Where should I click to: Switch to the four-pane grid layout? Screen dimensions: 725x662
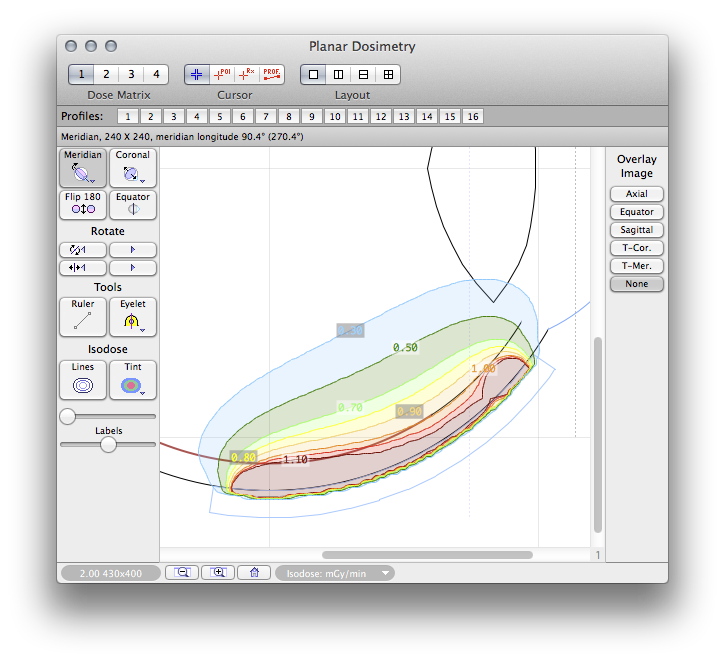(x=388, y=74)
